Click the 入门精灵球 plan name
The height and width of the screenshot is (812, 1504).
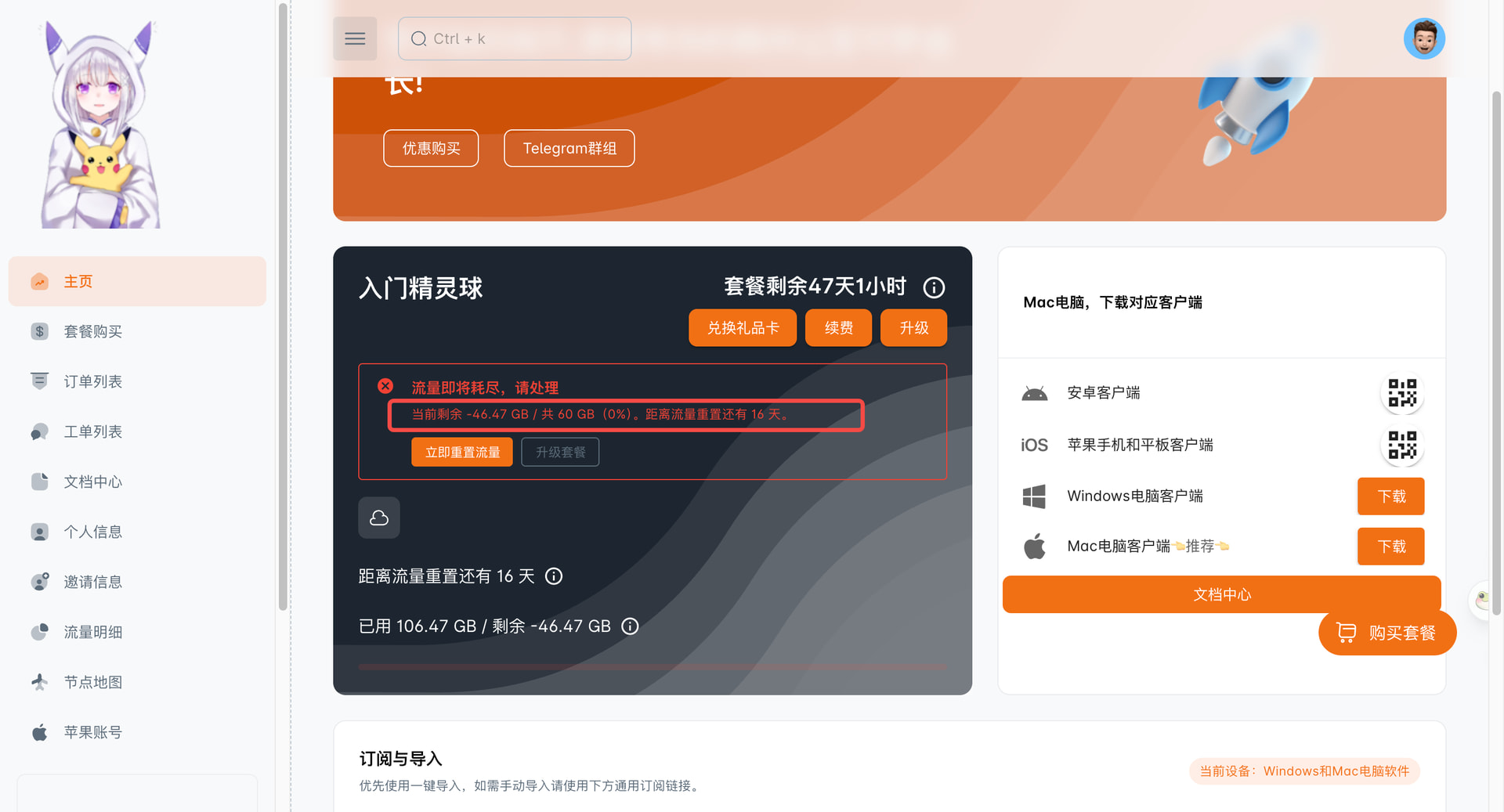[x=421, y=288]
